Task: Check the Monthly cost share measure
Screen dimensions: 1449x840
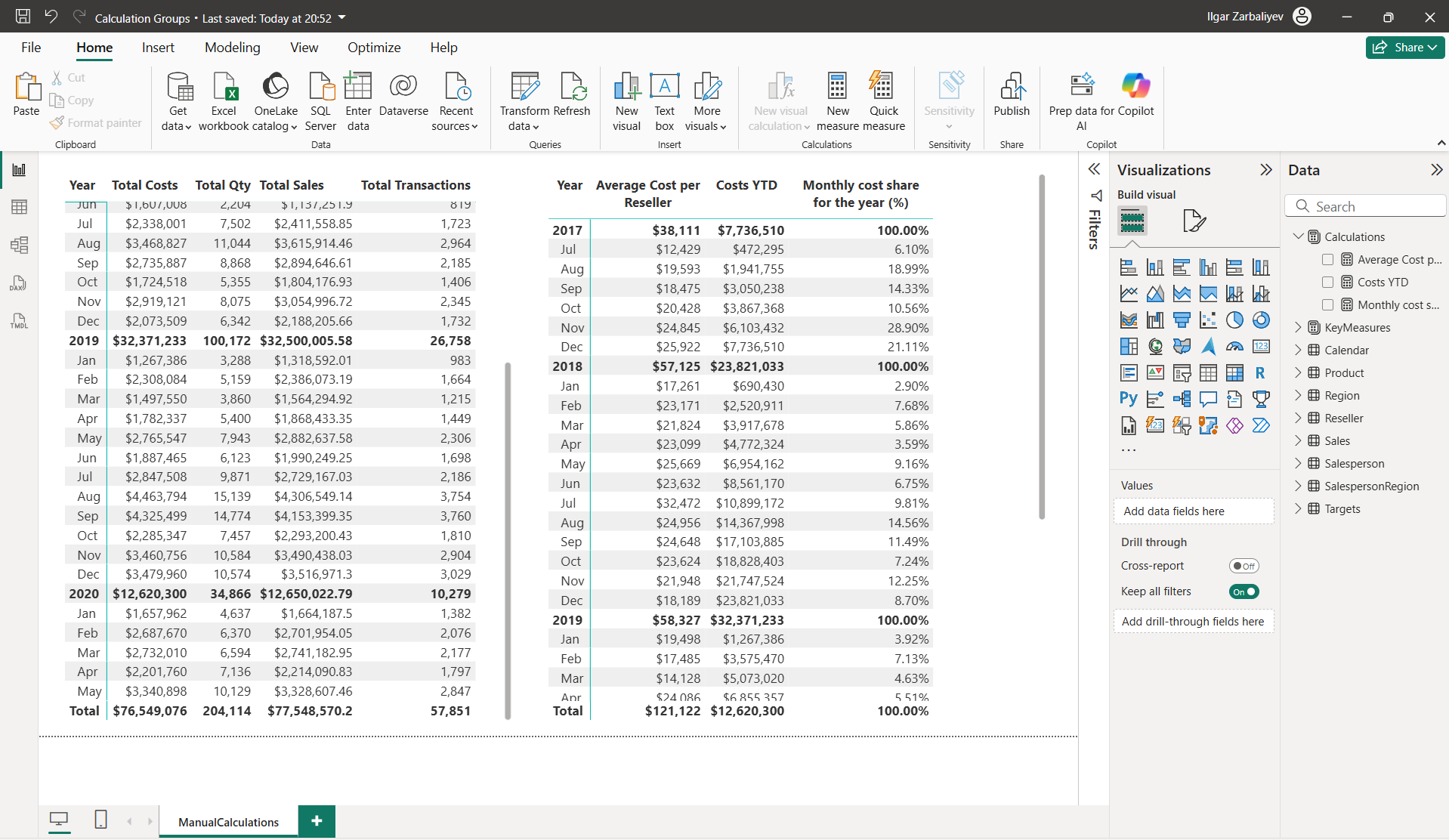Action: [1327, 304]
